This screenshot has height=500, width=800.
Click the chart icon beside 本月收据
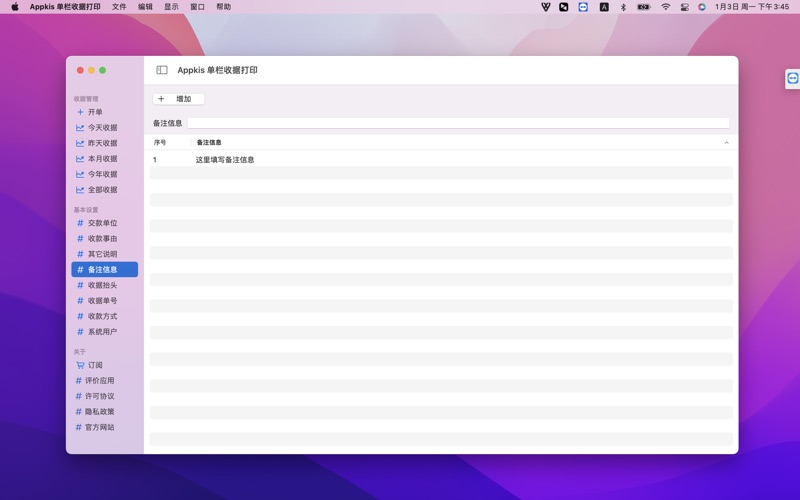80,159
